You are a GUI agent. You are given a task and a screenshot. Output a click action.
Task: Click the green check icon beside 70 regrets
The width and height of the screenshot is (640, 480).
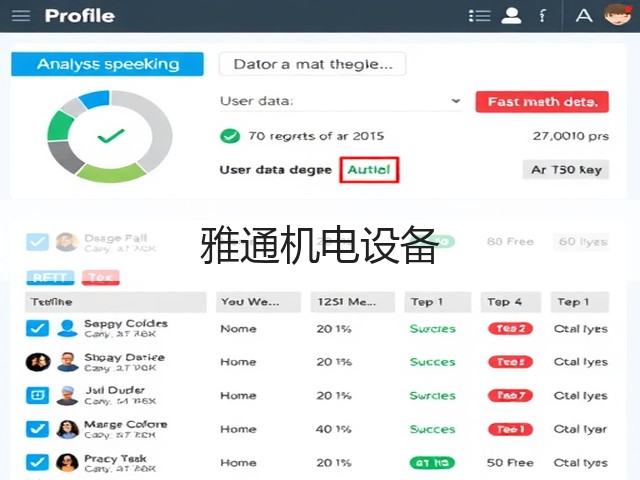pos(230,136)
